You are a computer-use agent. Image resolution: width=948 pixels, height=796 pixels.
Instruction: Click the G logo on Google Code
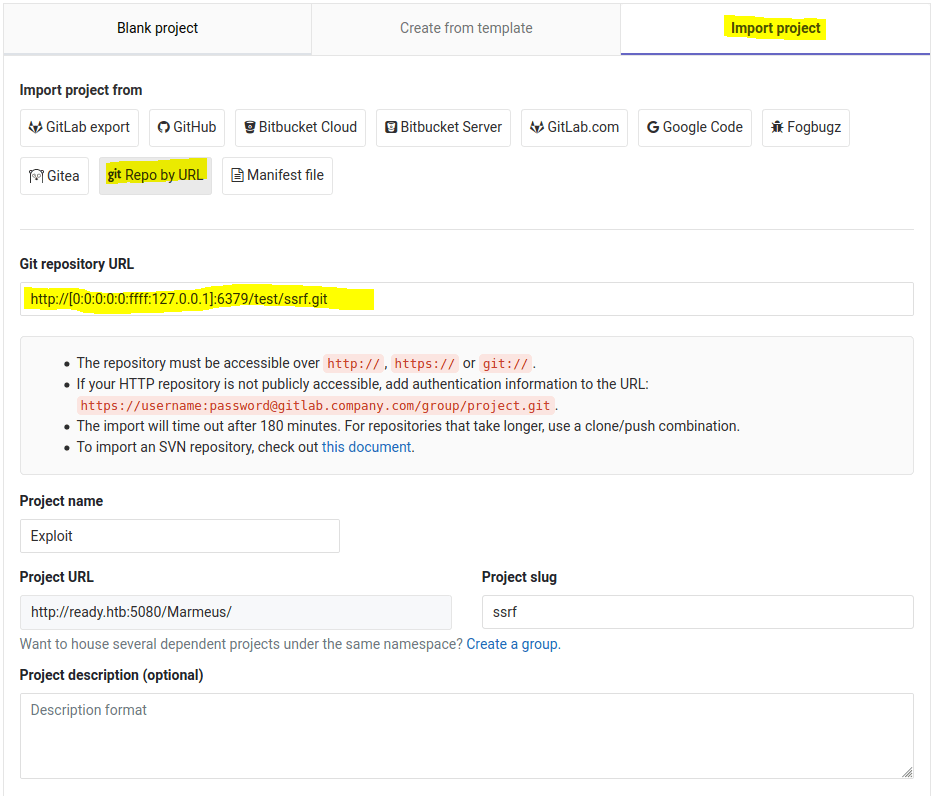[x=653, y=128]
